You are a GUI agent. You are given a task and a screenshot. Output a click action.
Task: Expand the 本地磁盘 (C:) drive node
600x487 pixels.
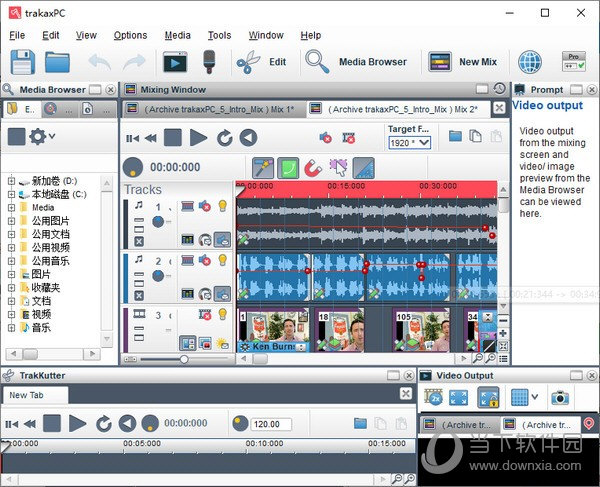point(11,194)
